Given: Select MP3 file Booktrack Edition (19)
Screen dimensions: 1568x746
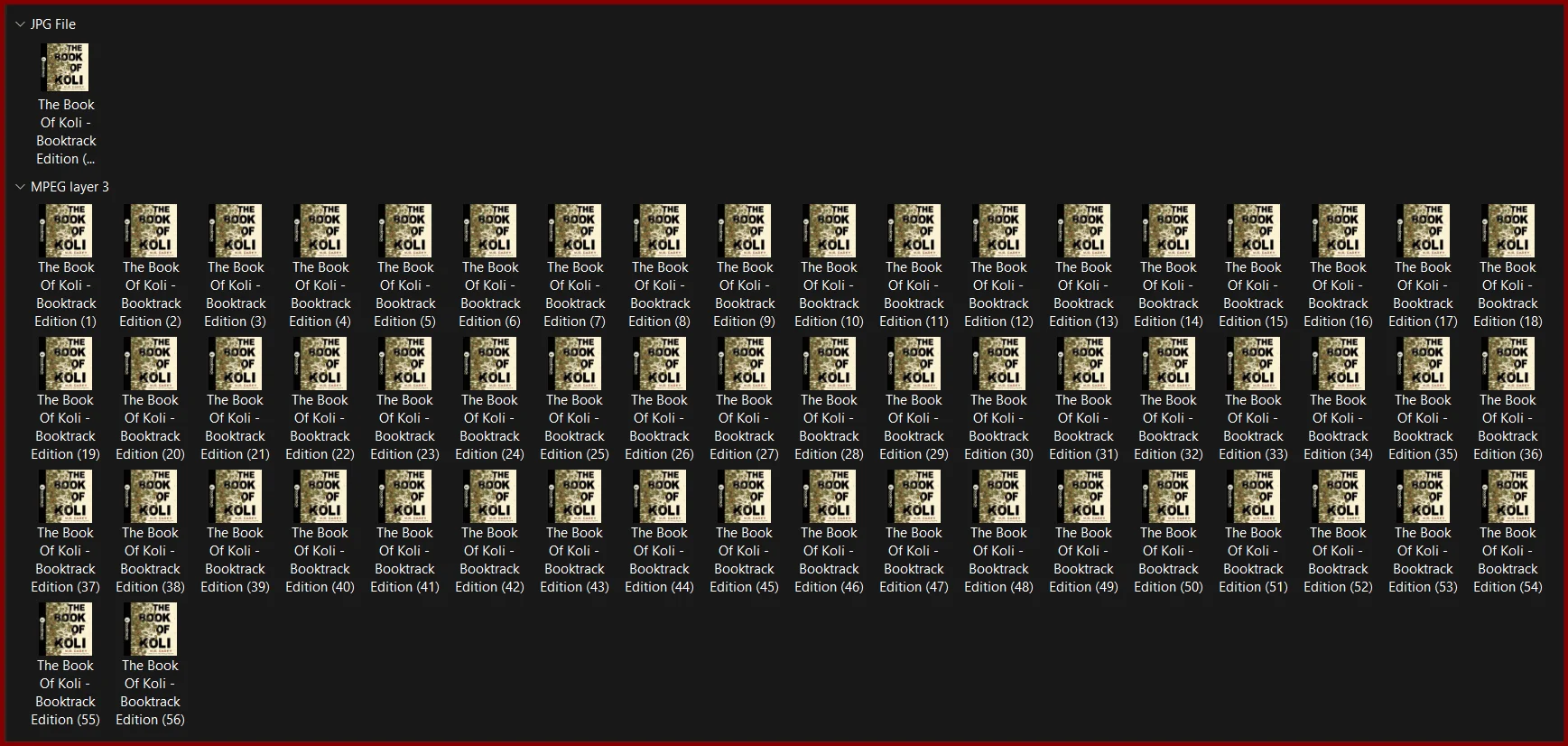Looking at the screenshot, I should (66, 400).
